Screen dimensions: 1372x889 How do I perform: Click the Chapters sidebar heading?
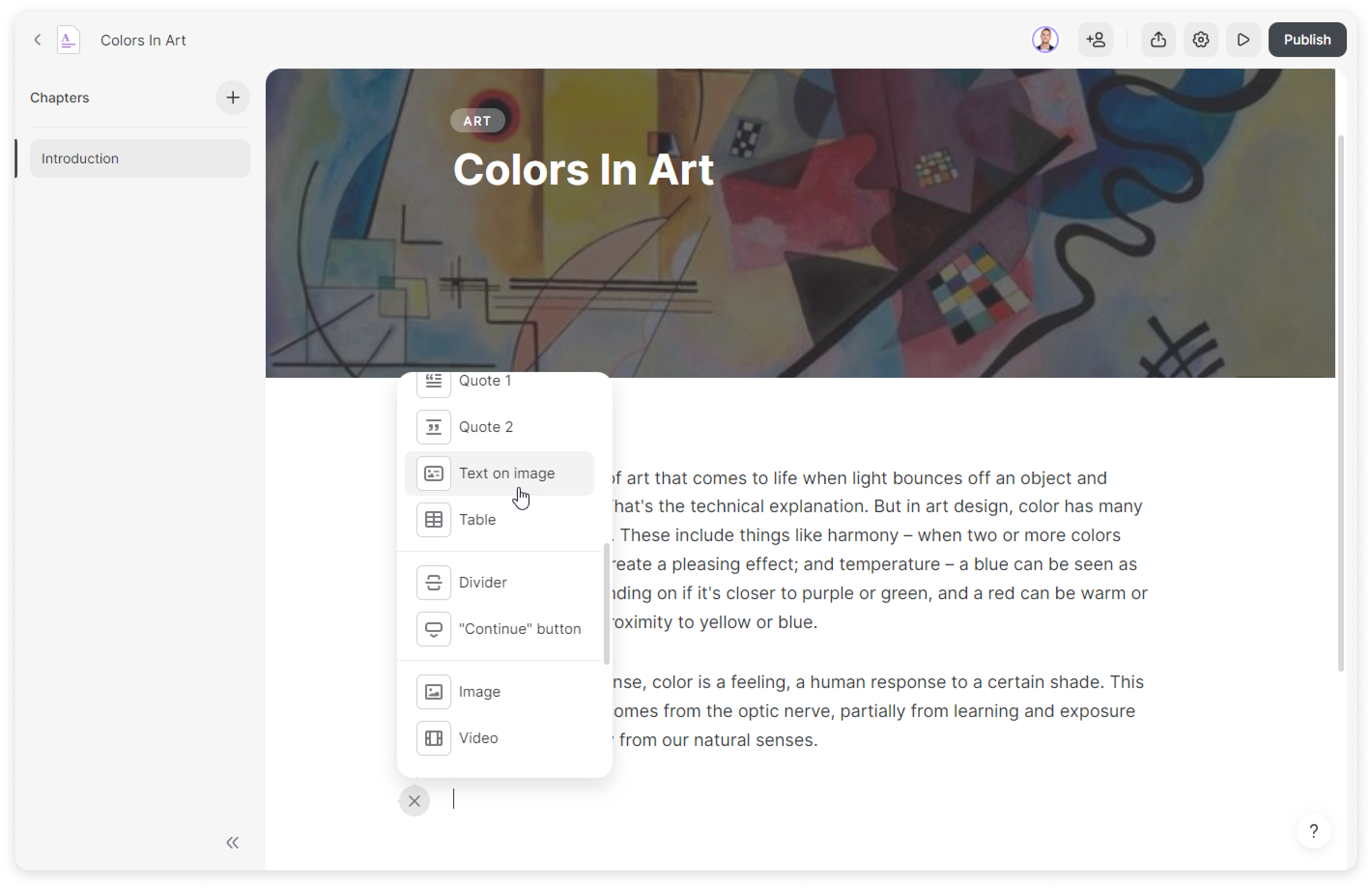tap(59, 98)
